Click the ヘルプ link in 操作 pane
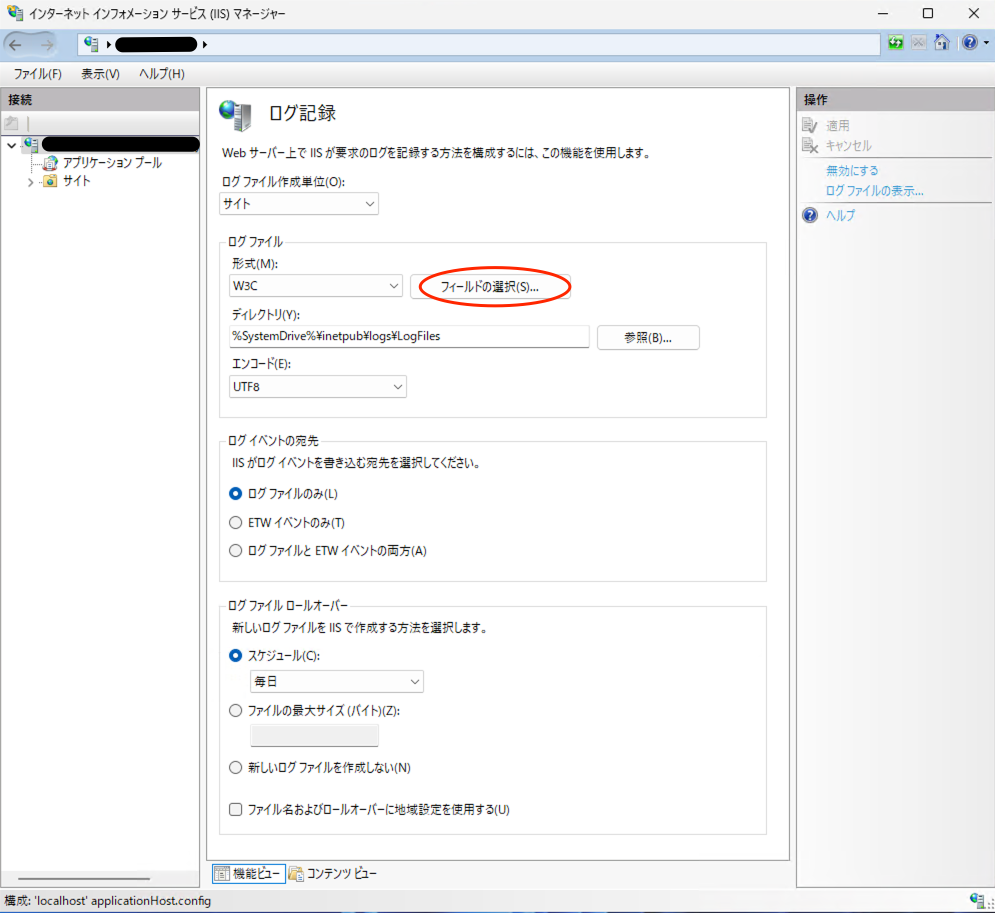This screenshot has height=913, width=995. pos(840,216)
